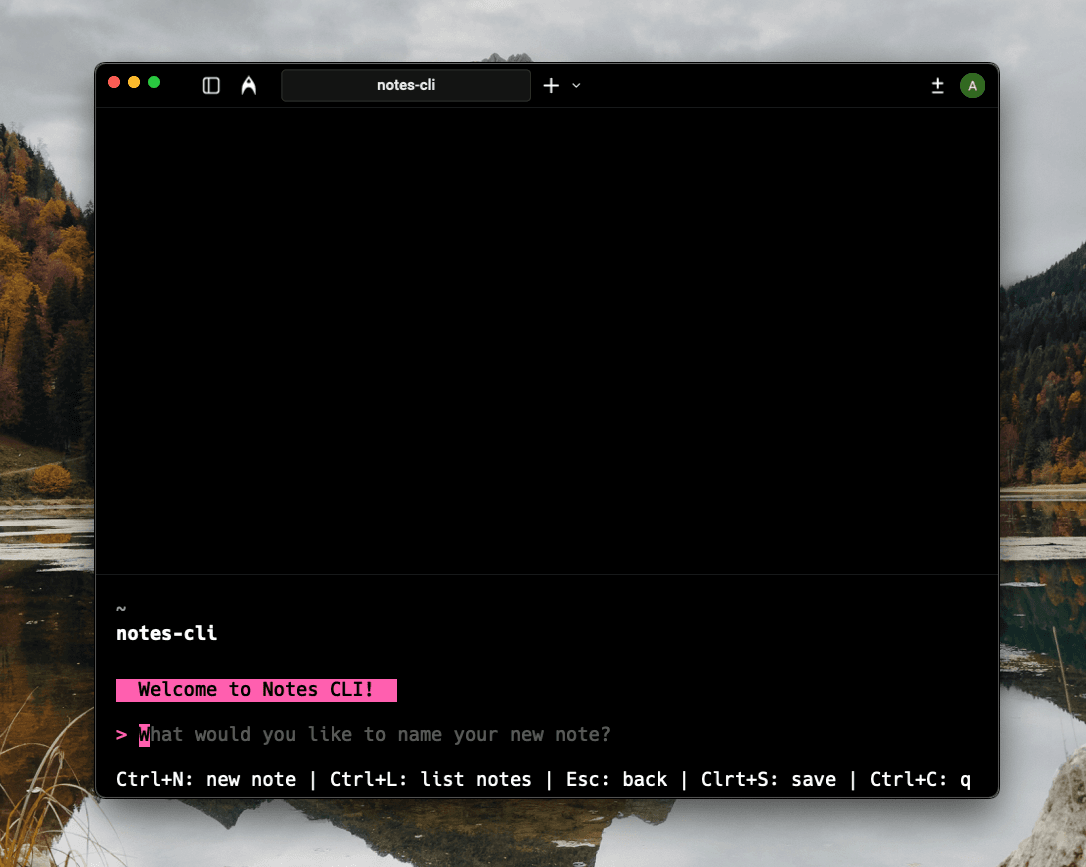
Task: Open account options via the green A avatar
Action: click(972, 85)
